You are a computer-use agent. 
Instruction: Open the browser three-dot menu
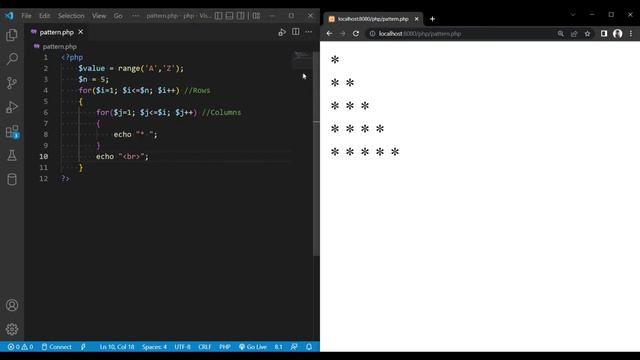point(631,33)
